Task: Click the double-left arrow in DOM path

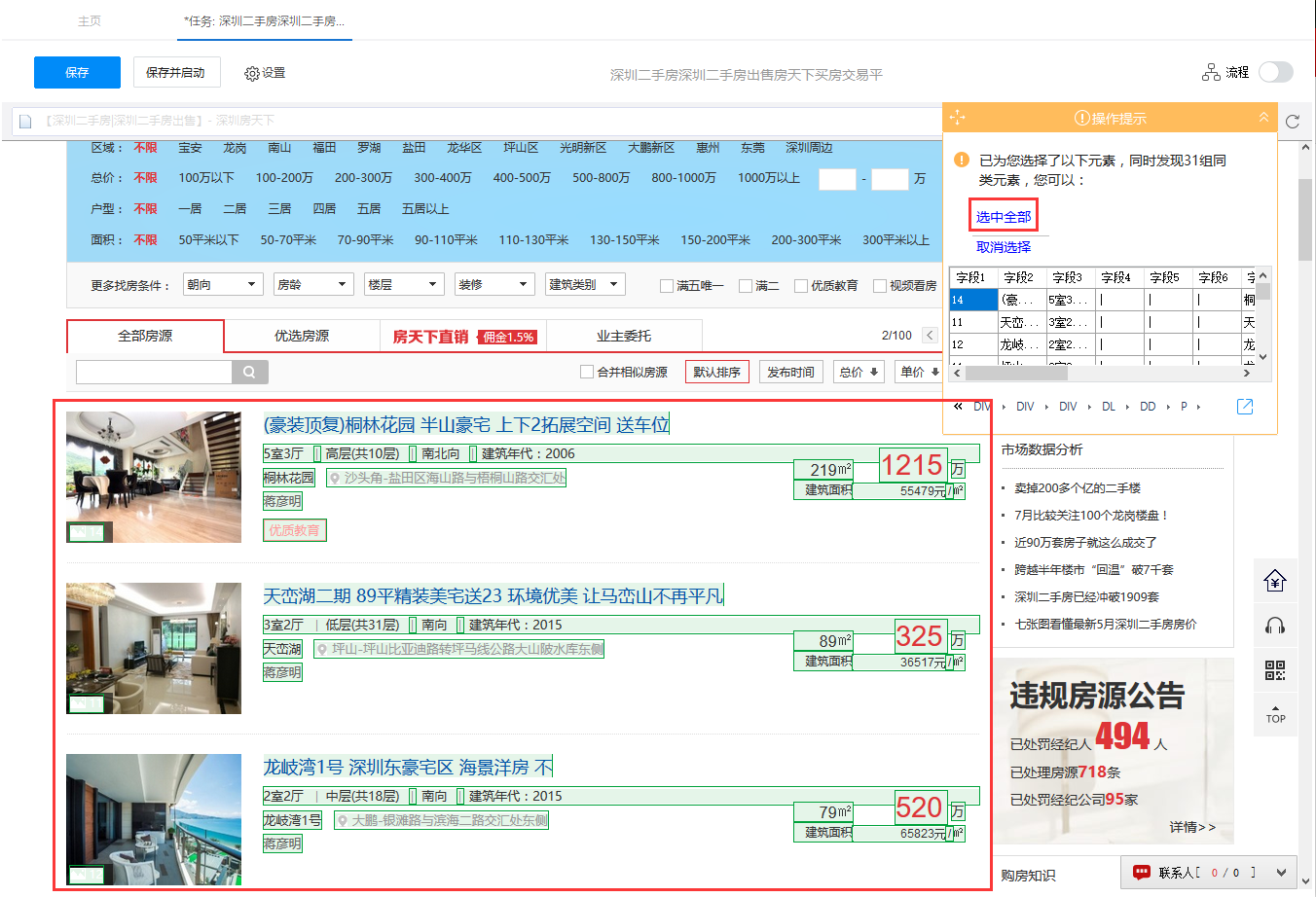Action: pos(958,406)
